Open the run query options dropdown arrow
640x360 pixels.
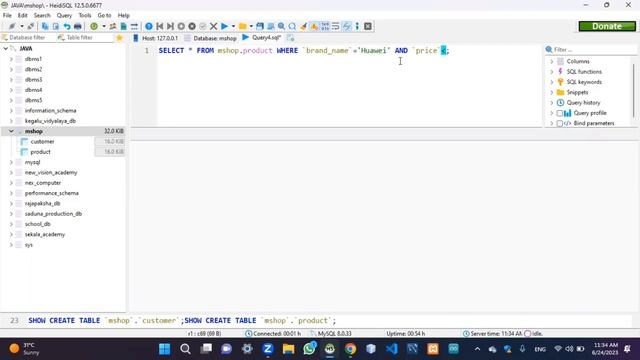233,27
